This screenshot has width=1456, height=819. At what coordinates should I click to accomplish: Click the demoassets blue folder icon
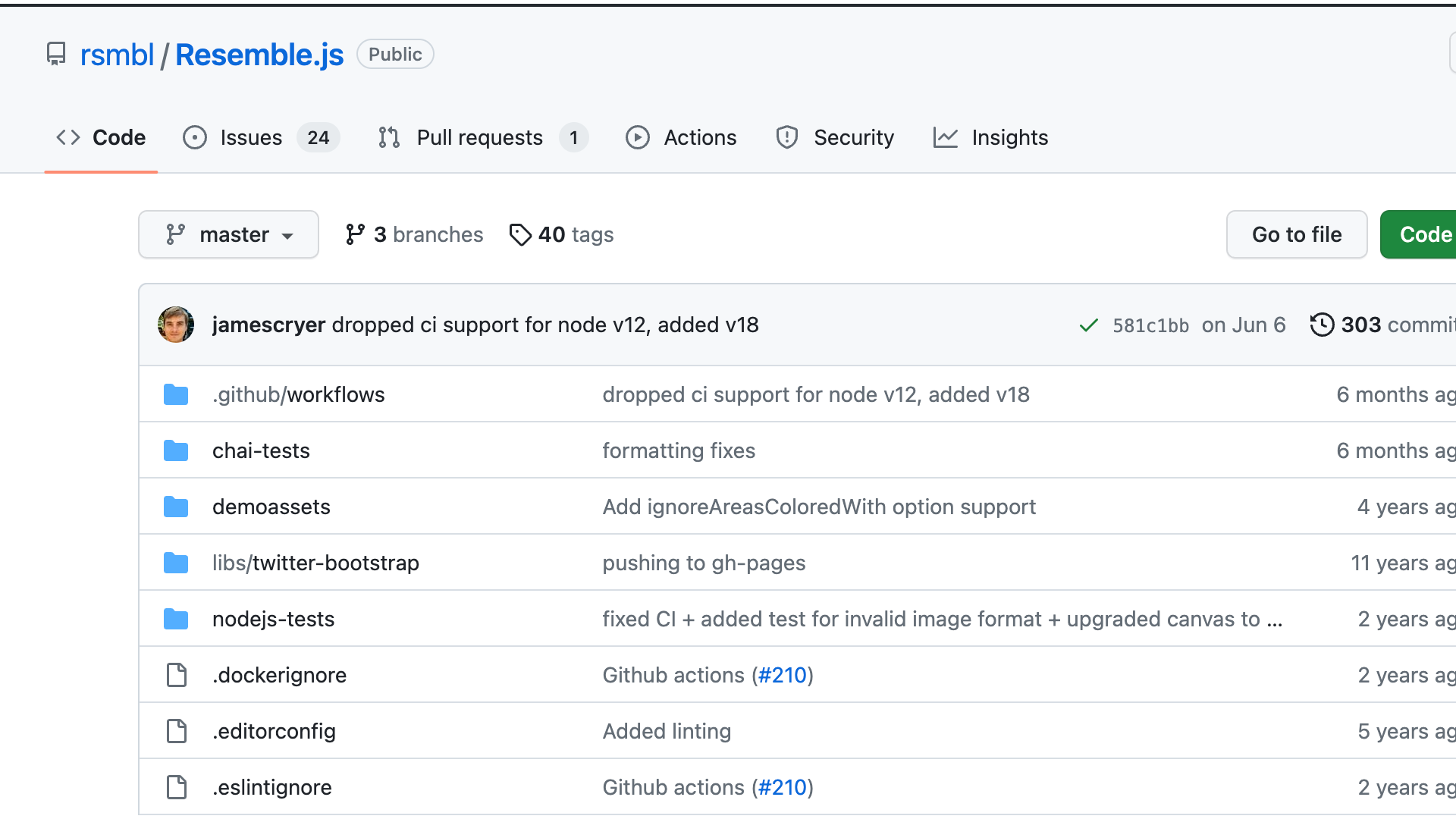pos(176,507)
